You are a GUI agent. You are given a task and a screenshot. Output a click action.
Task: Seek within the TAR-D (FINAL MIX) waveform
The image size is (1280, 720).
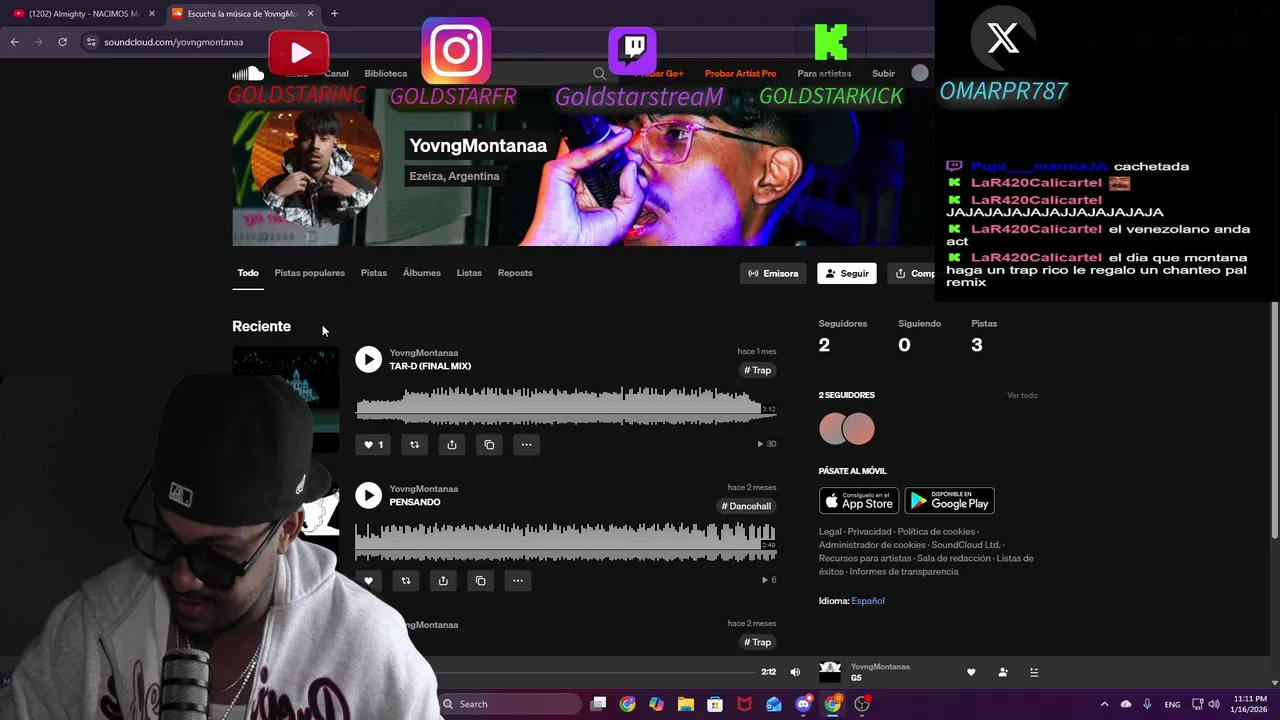pyautogui.click(x=566, y=406)
